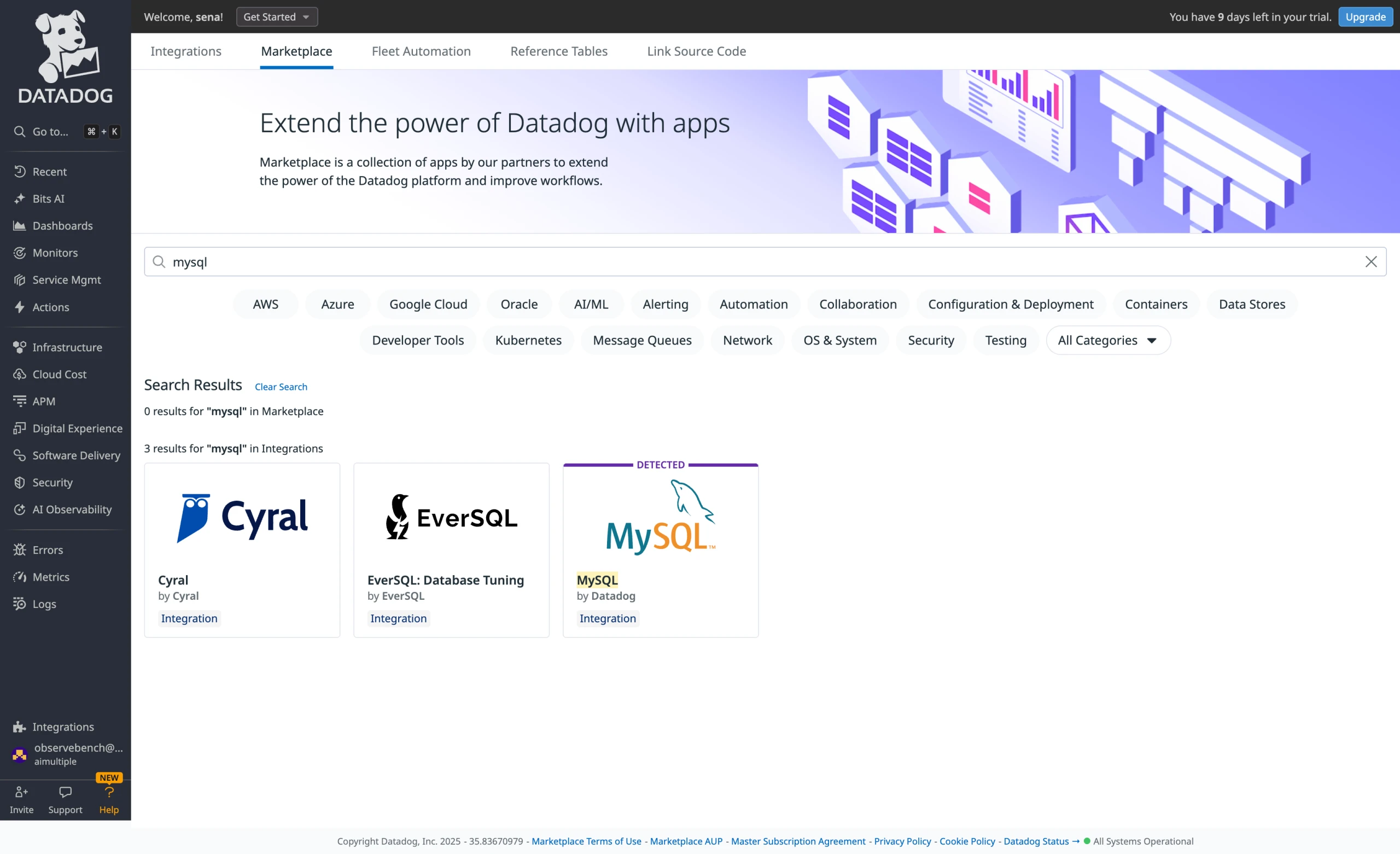Click into the mysql search field

(x=765, y=261)
